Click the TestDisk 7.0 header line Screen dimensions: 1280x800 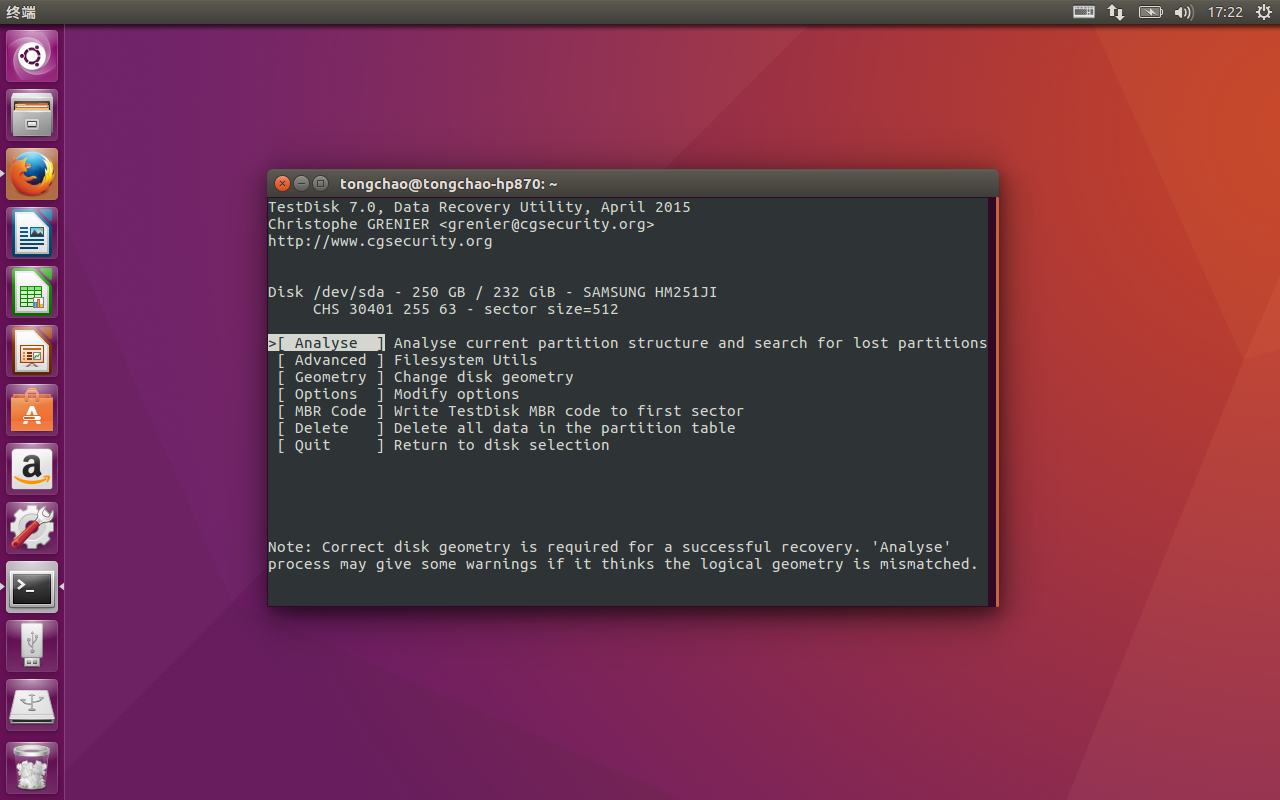pos(479,207)
